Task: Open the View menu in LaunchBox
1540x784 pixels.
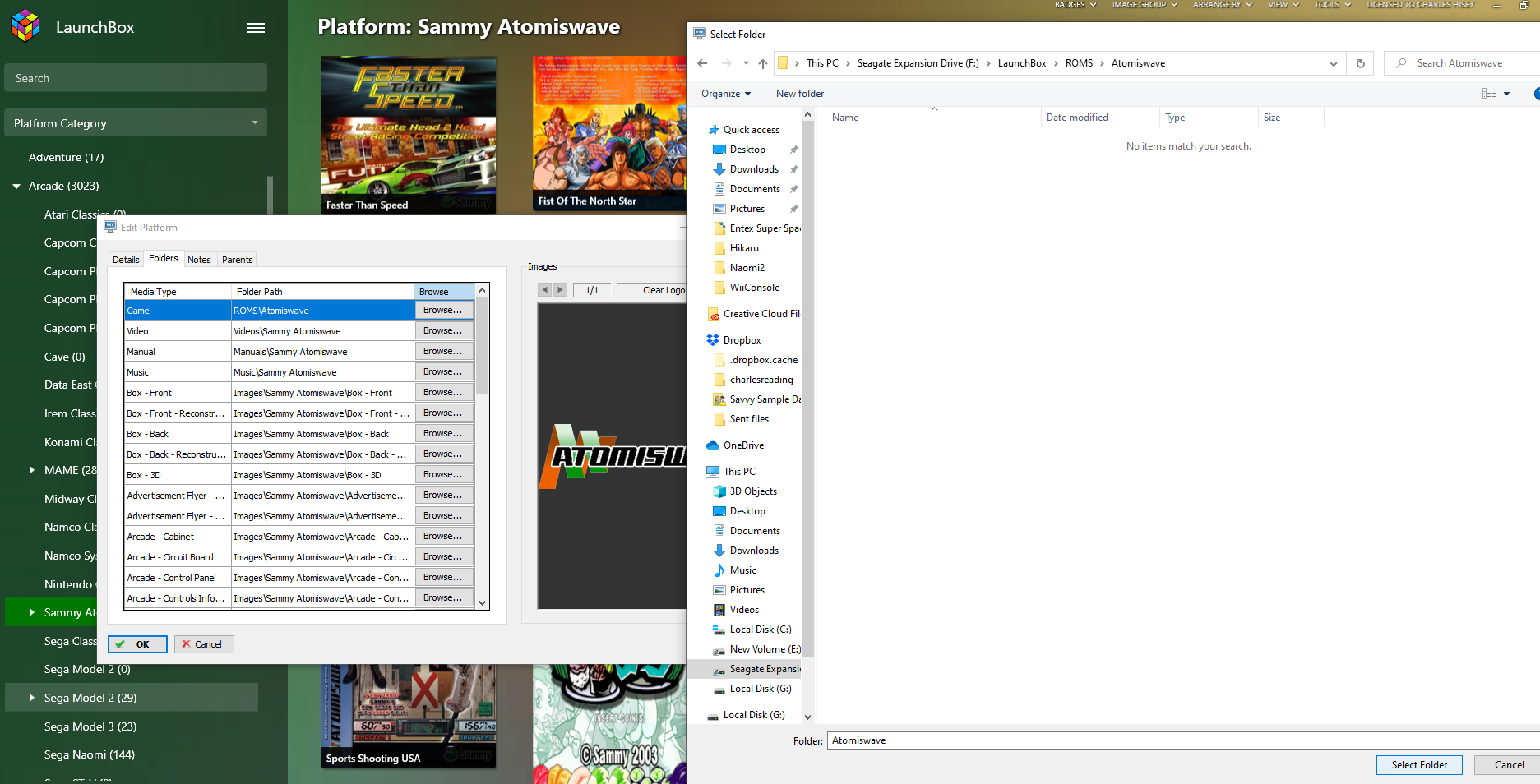Action: (x=1283, y=5)
